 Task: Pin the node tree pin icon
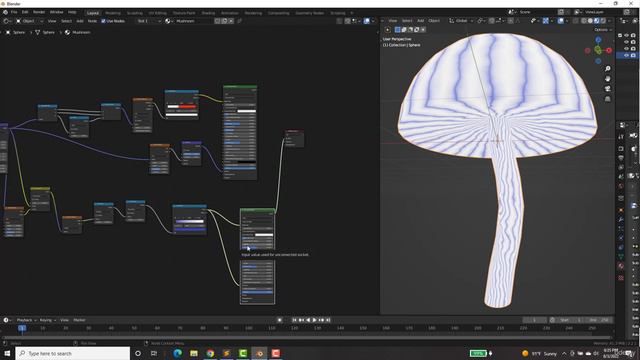point(240,21)
